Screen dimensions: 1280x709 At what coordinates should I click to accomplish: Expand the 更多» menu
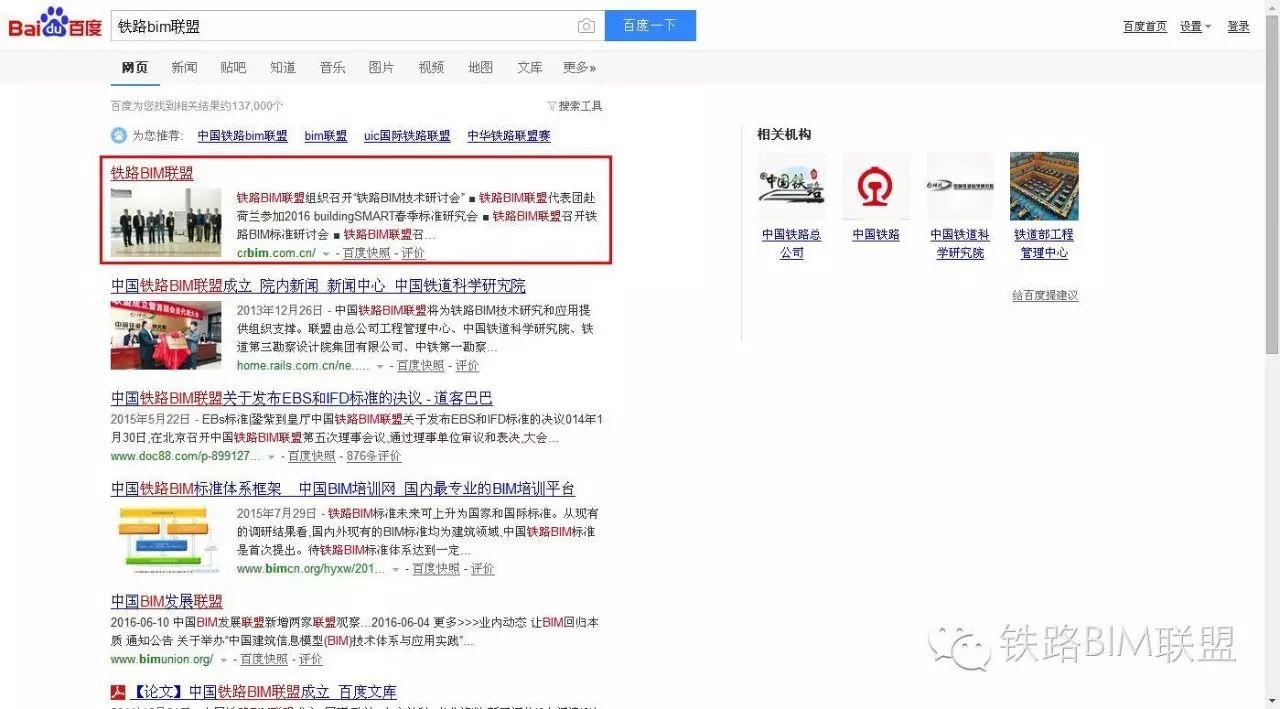tap(579, 68)
